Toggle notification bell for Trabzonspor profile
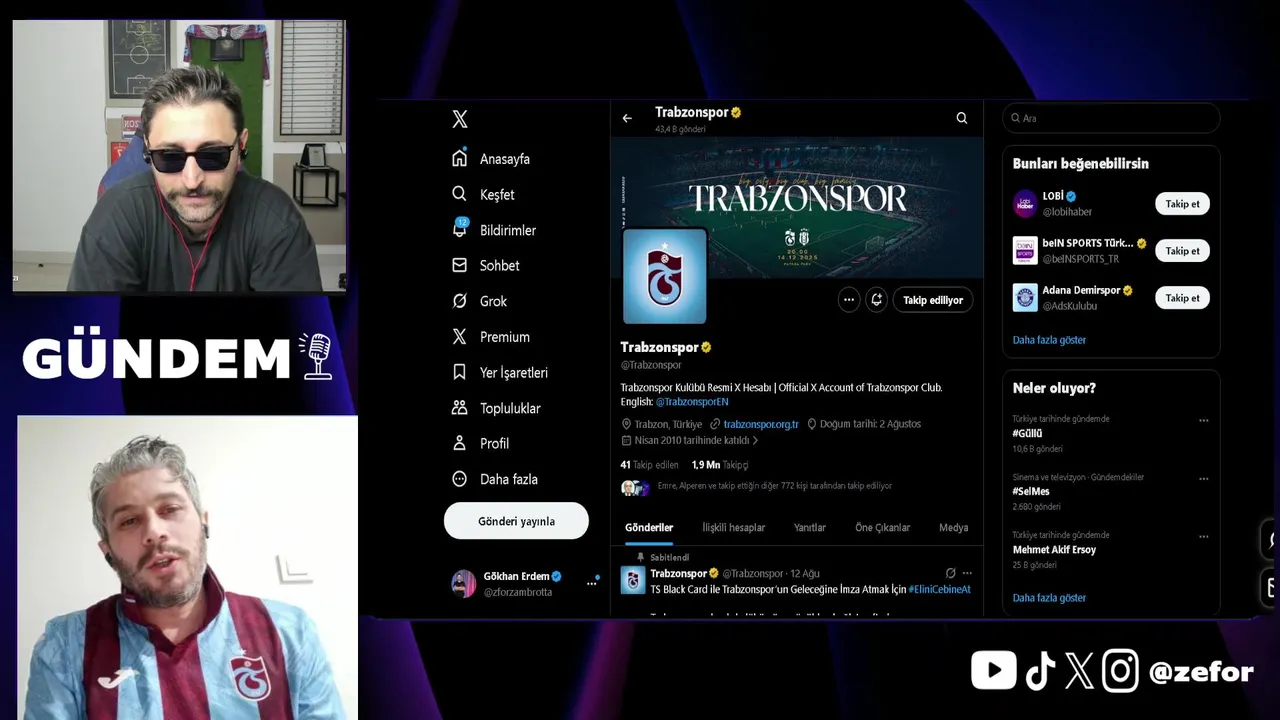The width and height of the screenshot is (1280, 720). pyautogui.click(x=877, y=300)
